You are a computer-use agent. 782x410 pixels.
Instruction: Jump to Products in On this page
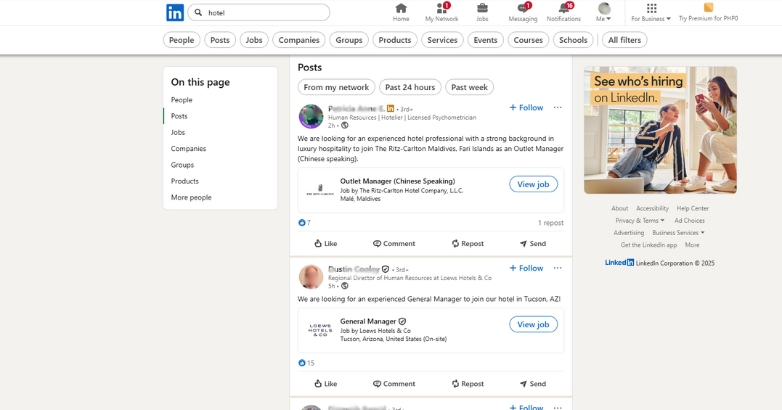point(185,181)
